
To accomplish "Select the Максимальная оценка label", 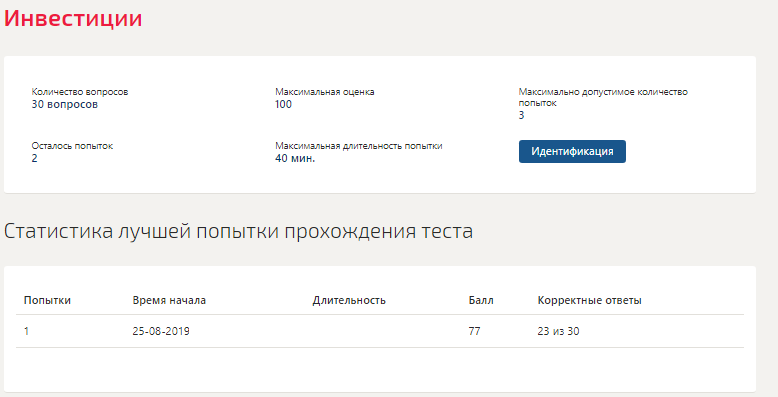I will [x=324, y=92].
